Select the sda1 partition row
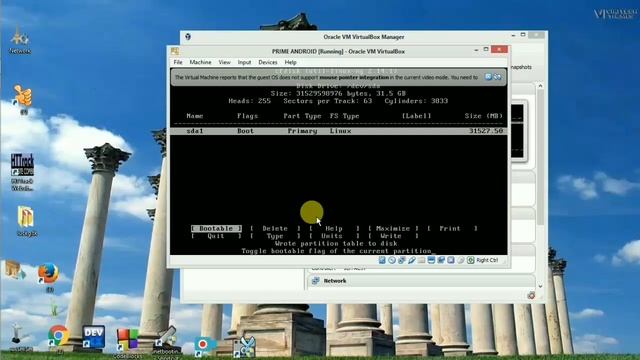Viewport: 640px width, 360px height. tap(339, 131)
